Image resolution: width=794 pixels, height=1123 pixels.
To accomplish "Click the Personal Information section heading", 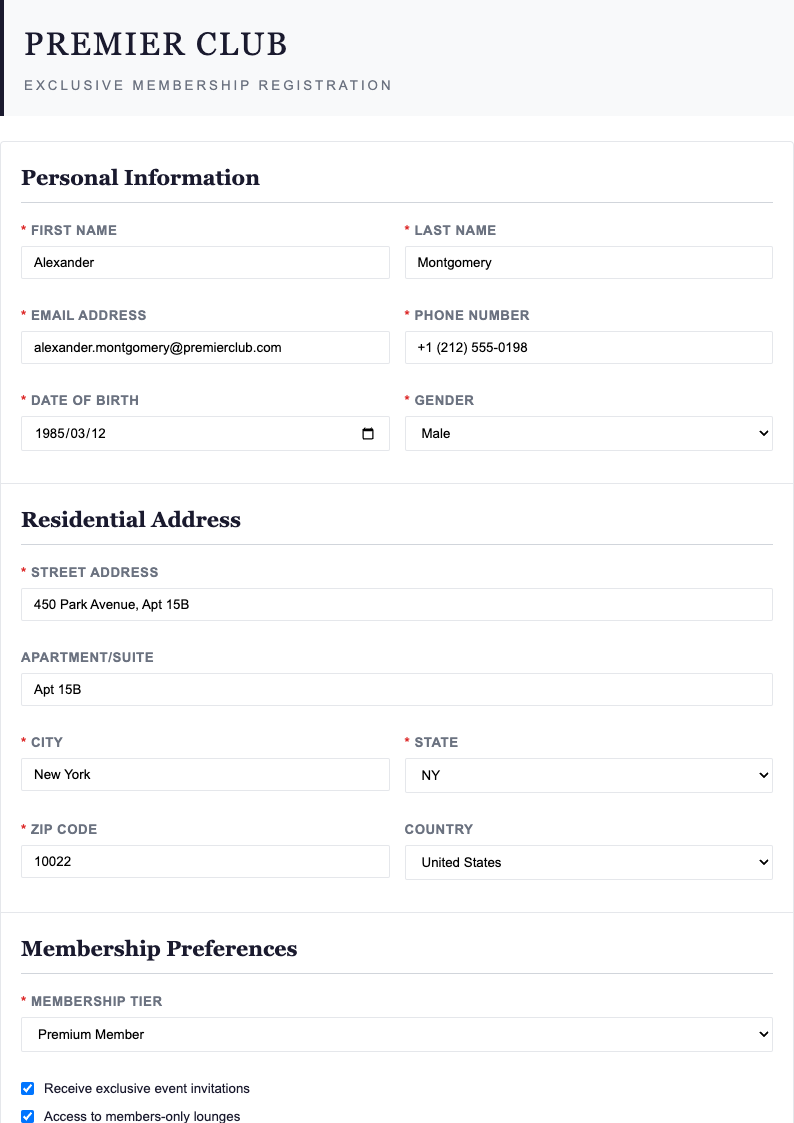I will (x=140, y=178).
